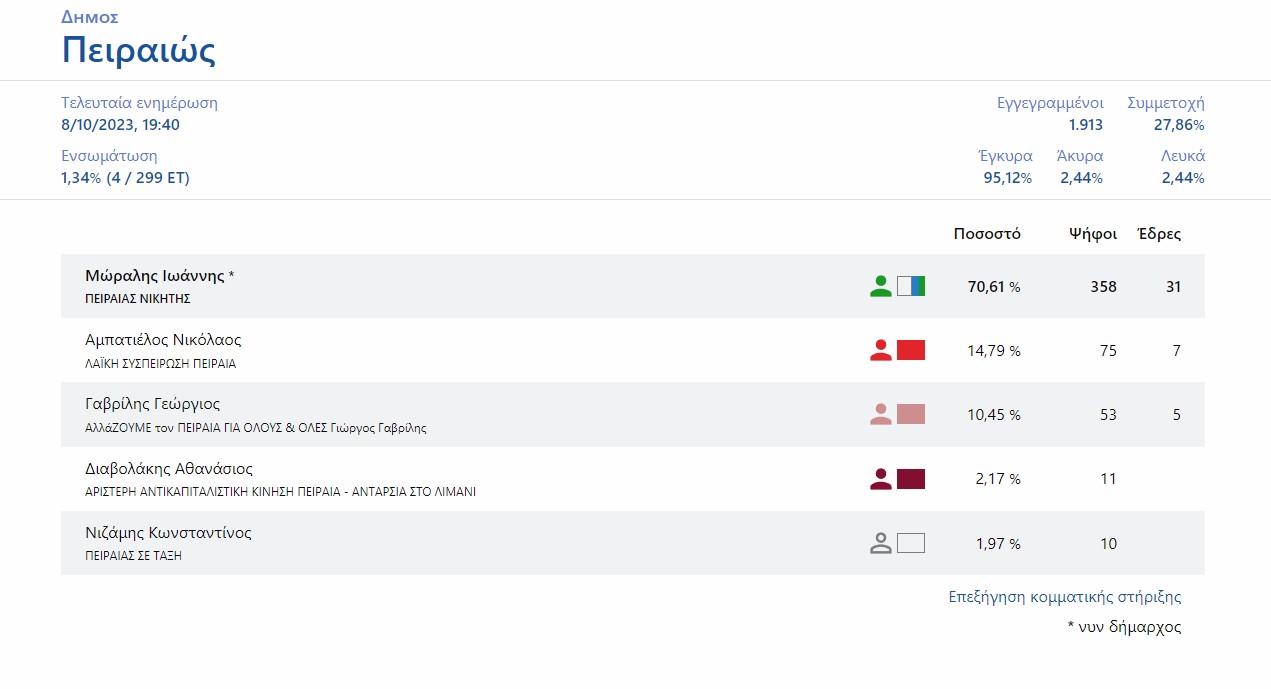Select candidate name Νιζάμης Κωνσταντίνος

(x=168, y=533)
